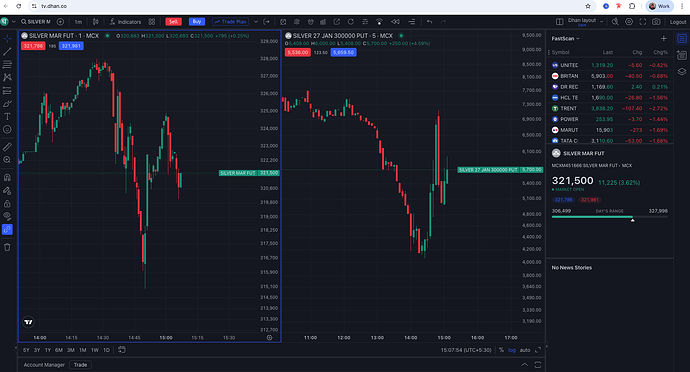
Task: Toggle stay in drawing mode
Action: point(7,191)
